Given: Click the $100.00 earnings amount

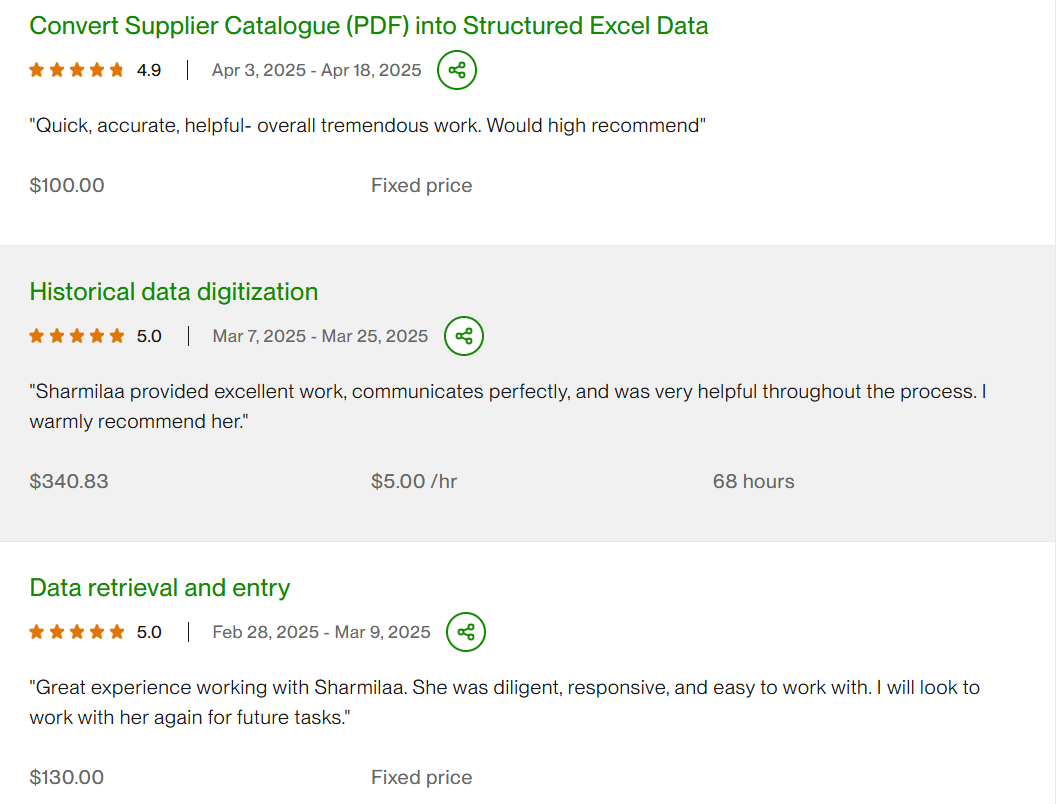Looking at the screenshot, I should coord(67,185).
